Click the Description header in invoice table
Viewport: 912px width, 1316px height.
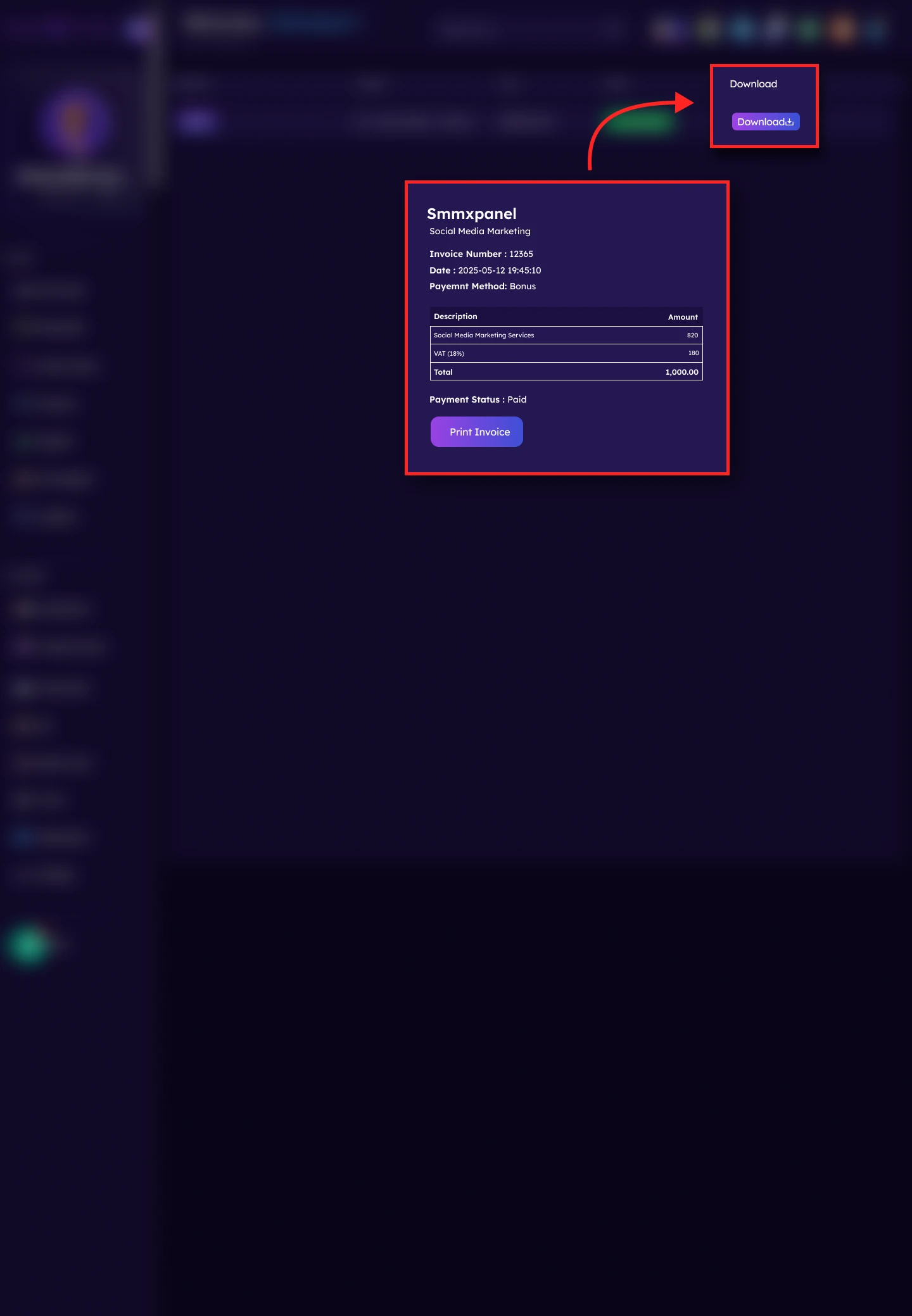click(x=455, y=316)
